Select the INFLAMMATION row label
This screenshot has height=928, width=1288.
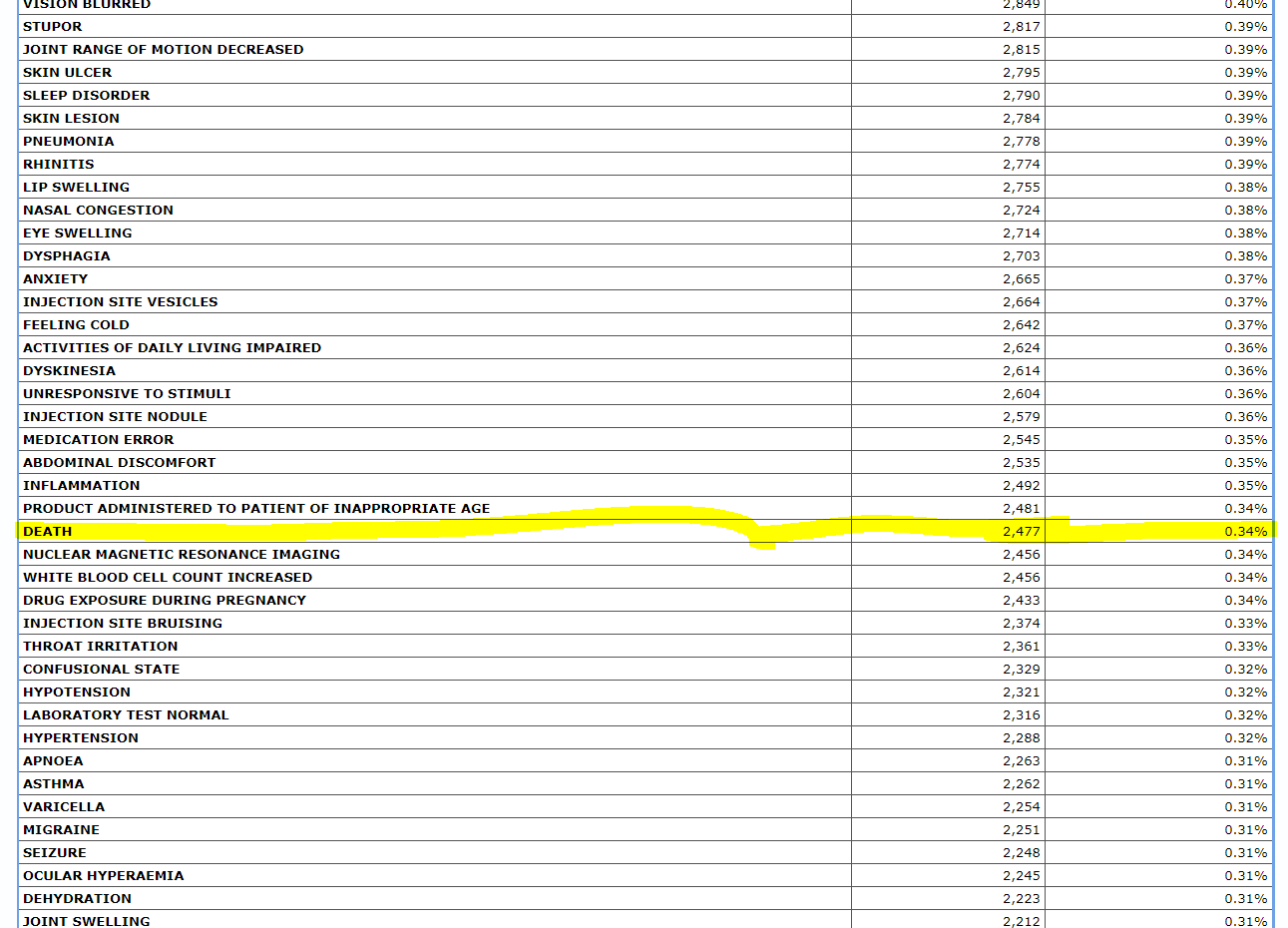tap(82, 486)
